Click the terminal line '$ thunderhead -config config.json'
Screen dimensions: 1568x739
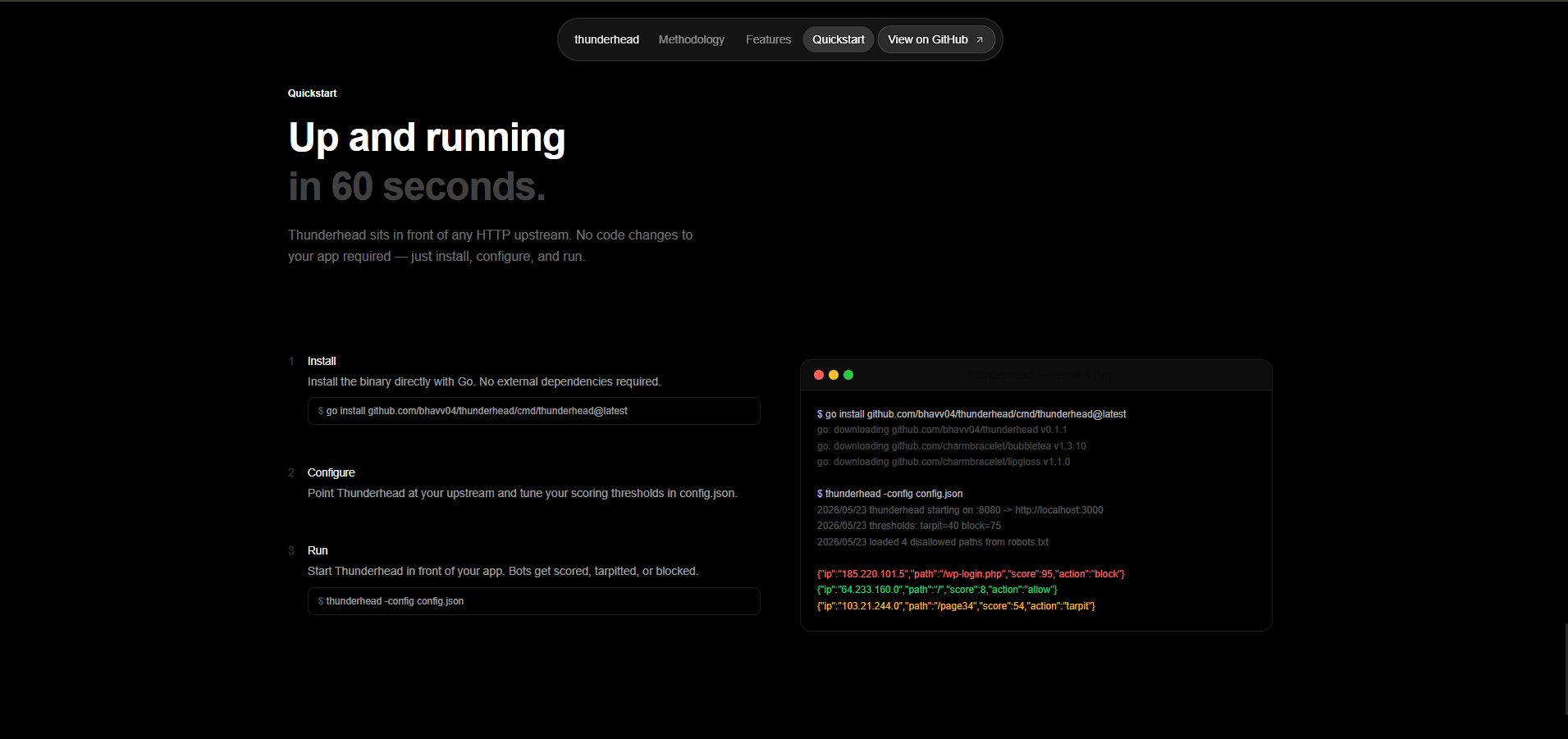pos(889,494)
